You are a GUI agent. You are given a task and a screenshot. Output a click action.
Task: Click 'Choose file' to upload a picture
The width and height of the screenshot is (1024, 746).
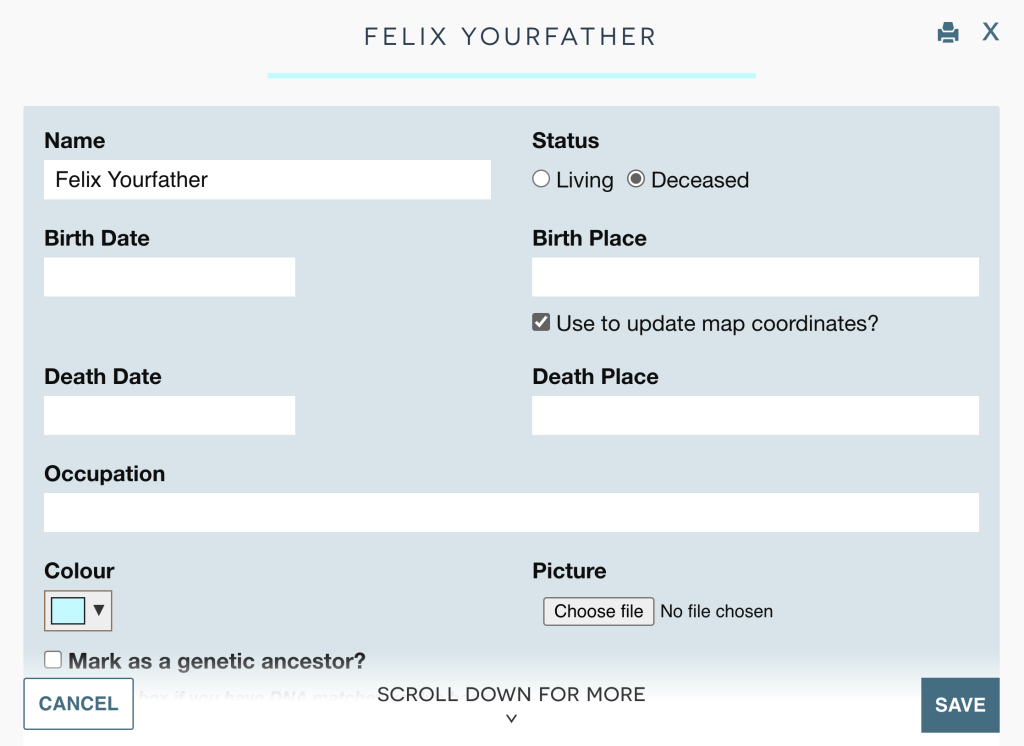click(598, 611)
